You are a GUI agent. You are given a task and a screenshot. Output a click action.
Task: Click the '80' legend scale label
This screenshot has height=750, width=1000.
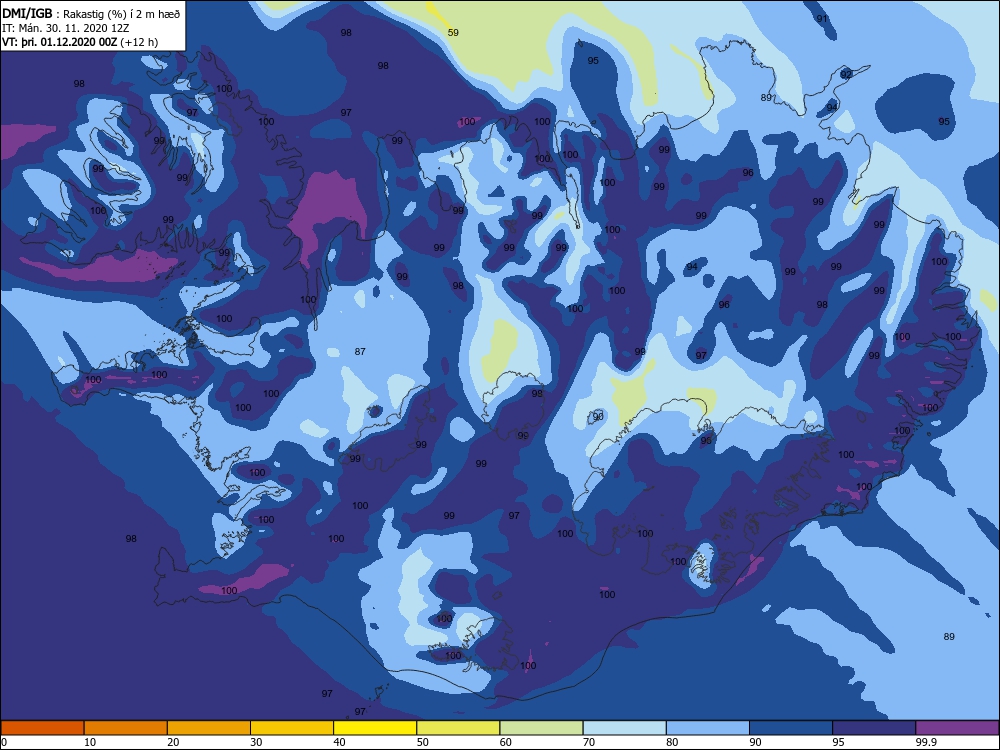coord(673,742)
